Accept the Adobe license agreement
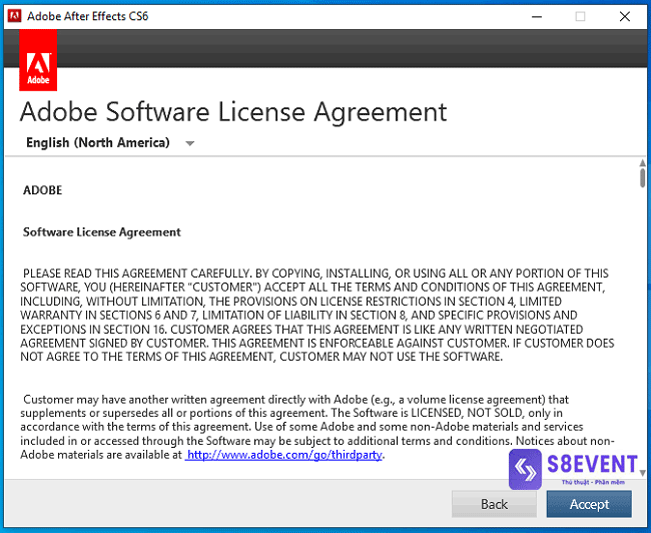 point(589,504)
